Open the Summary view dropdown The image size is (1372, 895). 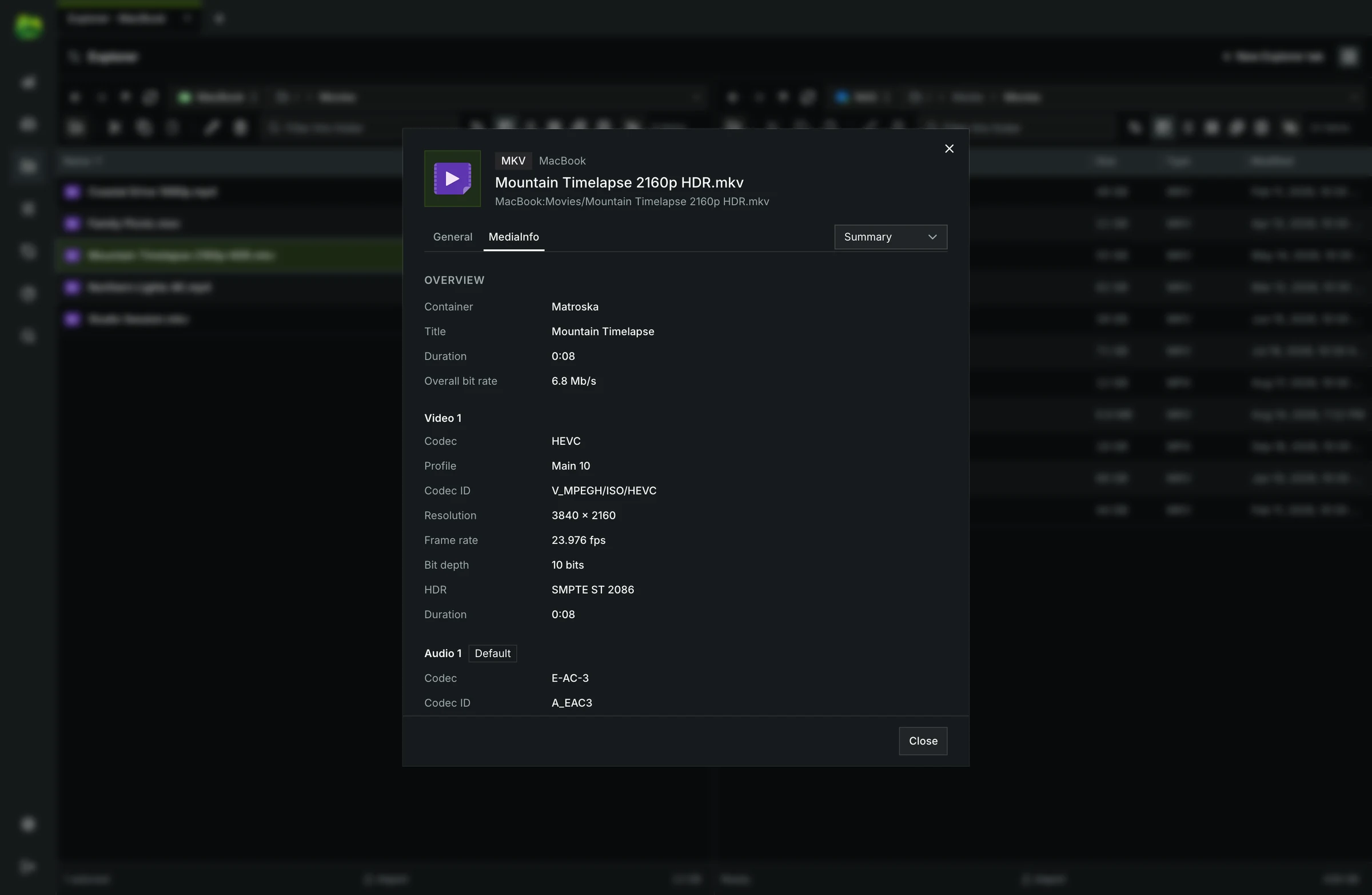(x=891, y=237)
